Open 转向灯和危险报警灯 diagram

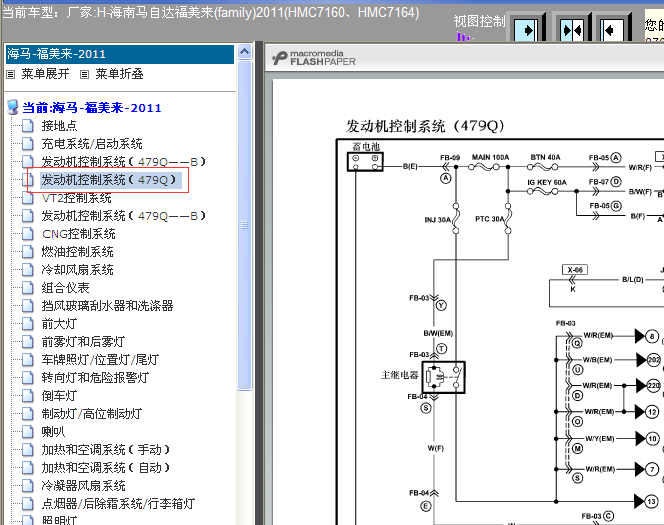[95, 378]
